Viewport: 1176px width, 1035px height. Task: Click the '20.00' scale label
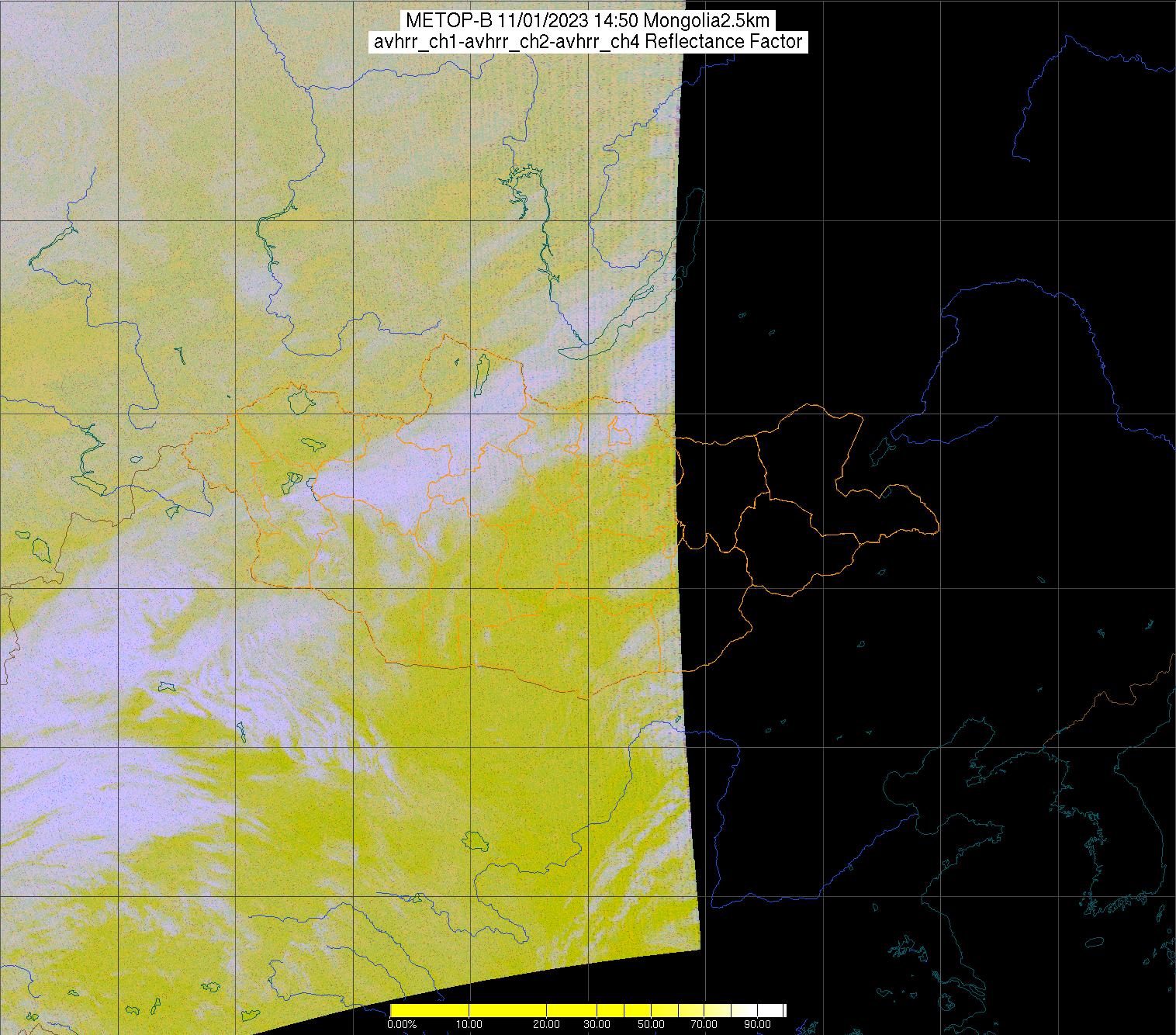(548, 1026)
